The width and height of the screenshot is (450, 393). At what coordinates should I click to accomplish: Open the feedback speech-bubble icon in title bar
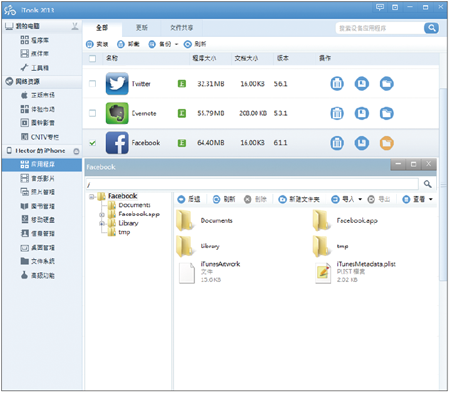tap(380, 7)
